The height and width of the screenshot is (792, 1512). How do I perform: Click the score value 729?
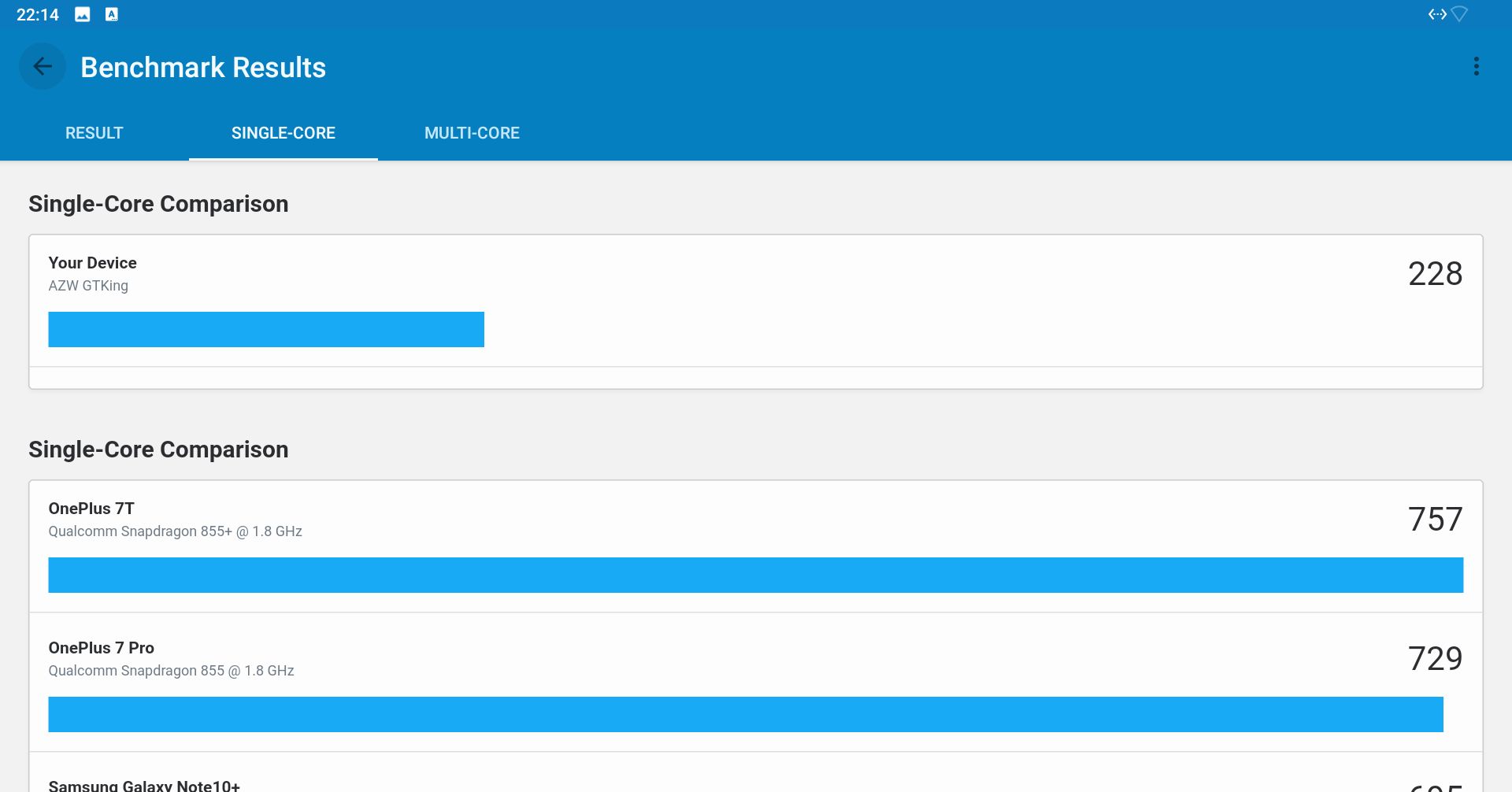point(1435,659)
